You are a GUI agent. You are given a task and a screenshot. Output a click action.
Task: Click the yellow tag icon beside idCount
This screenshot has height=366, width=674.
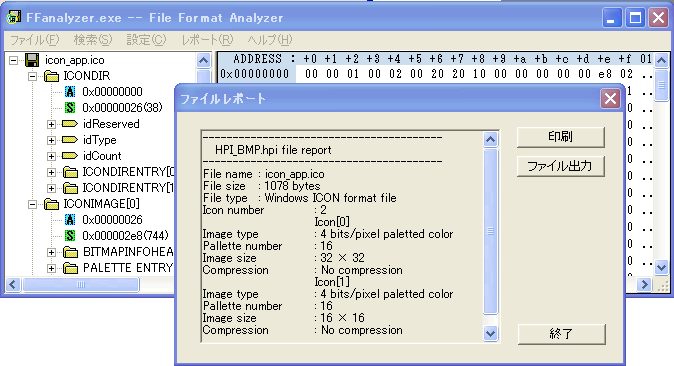70,156
